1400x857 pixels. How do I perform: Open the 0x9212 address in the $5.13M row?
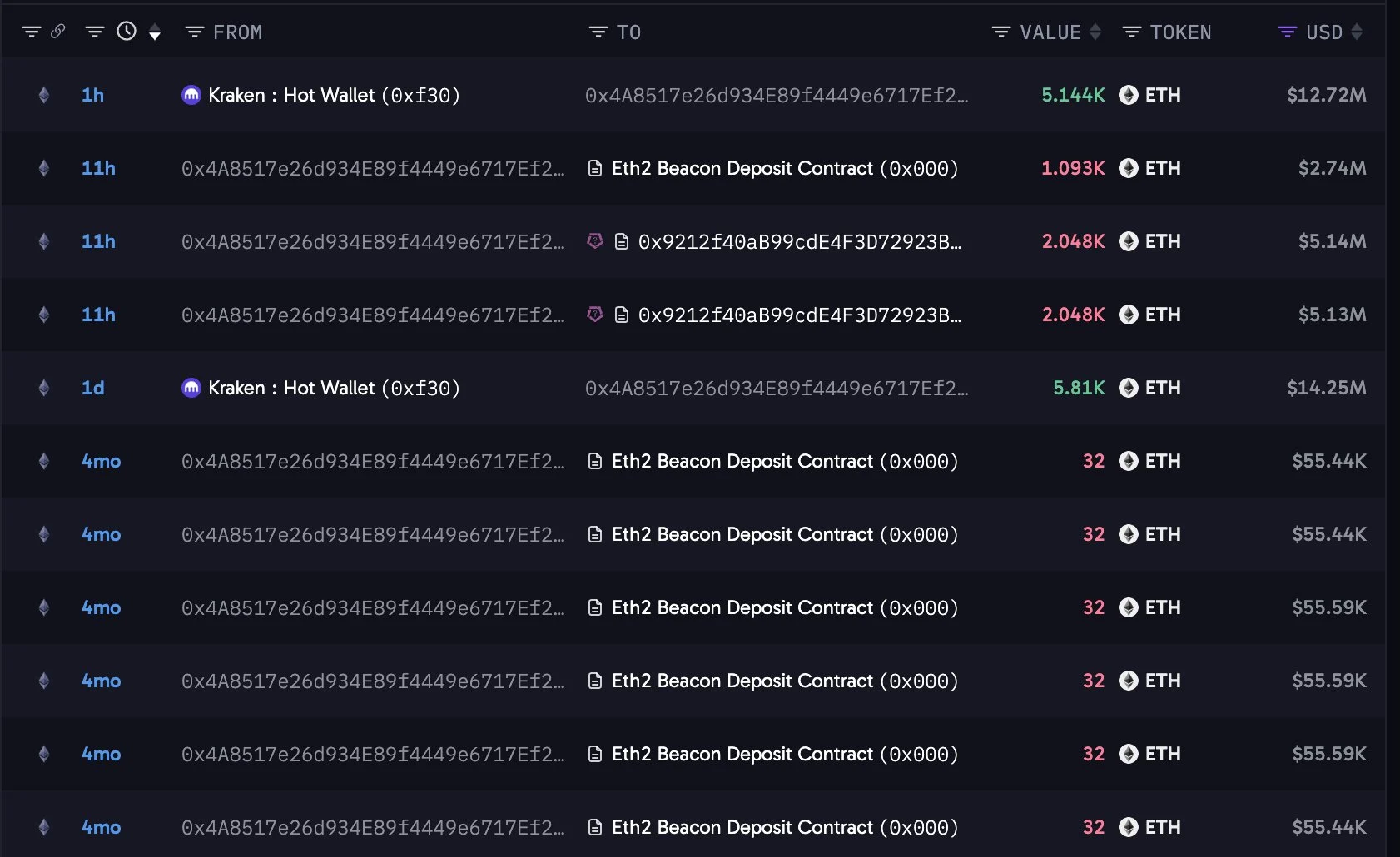(800, 315)
